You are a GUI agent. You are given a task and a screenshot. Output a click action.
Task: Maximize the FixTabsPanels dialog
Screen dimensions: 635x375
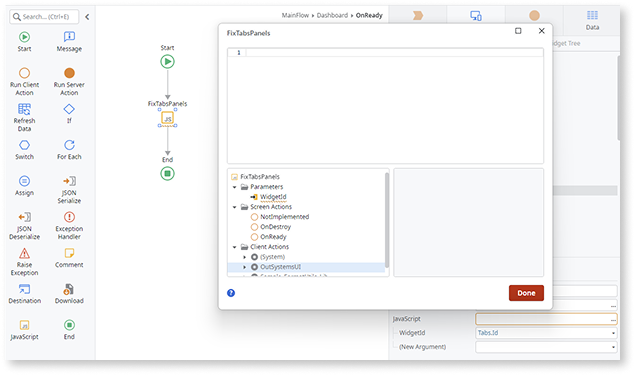click(518, 31)
